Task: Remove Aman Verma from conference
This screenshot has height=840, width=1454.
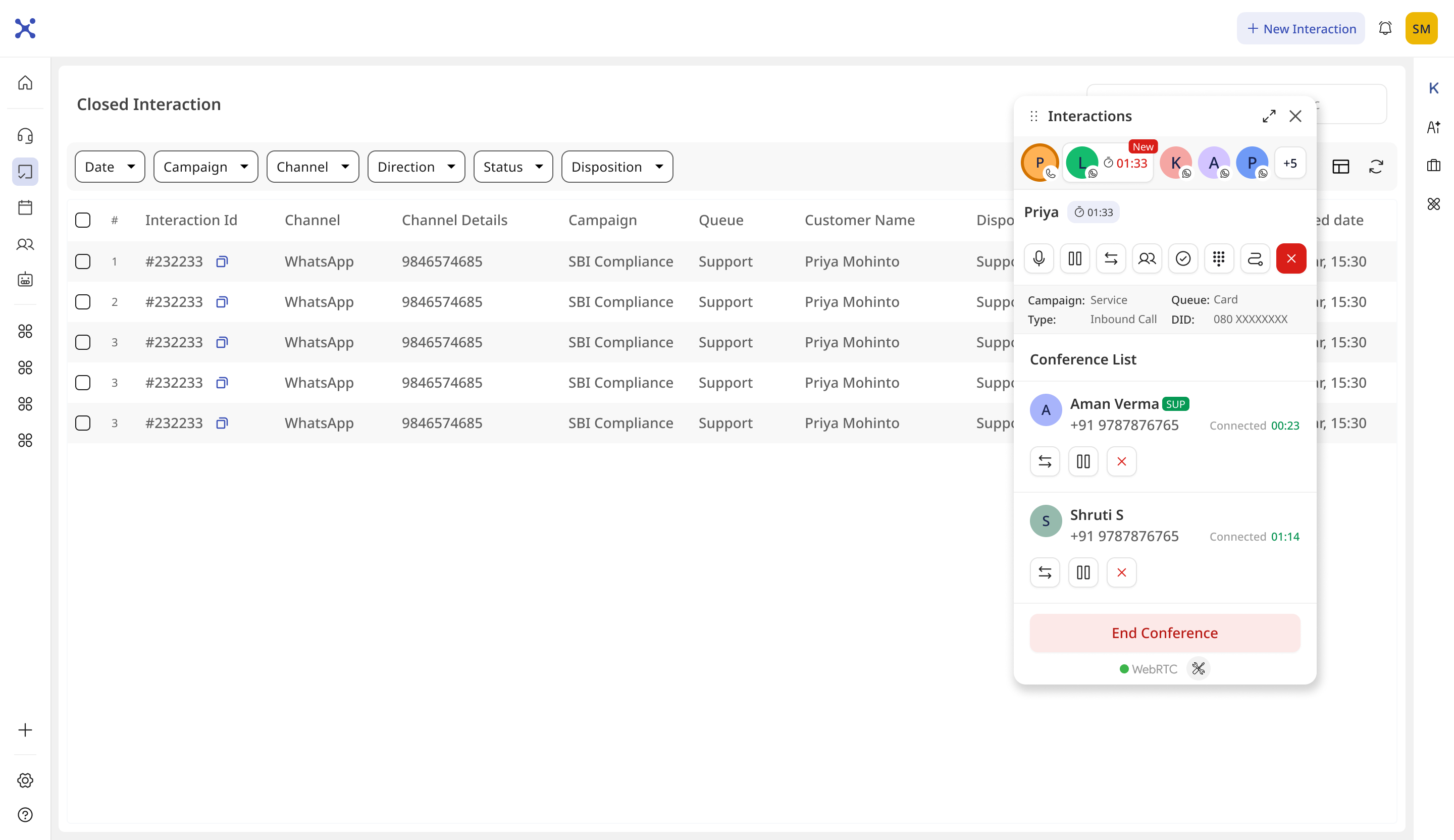Action: pos(1122,461)
